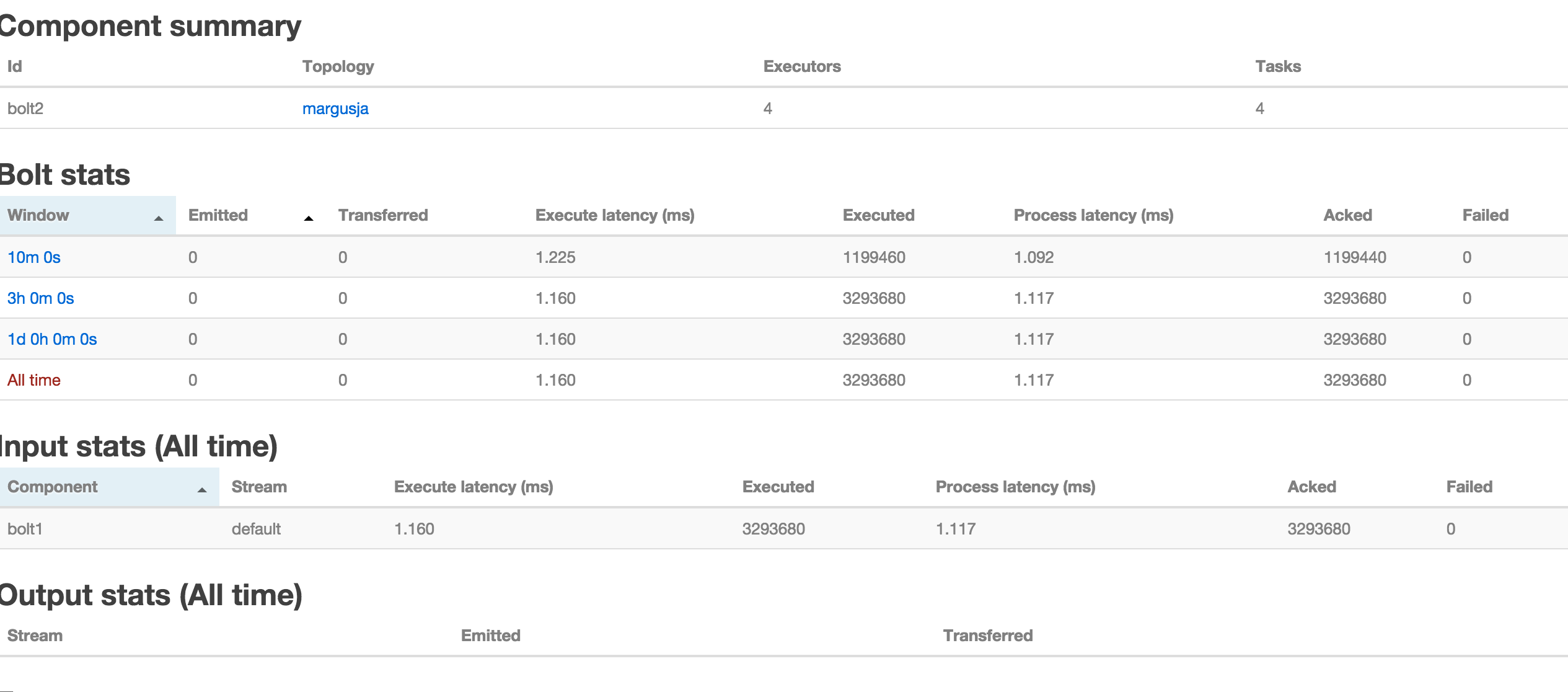This screenshot has height=692, width=1568.
Task: Sort Bolt stats by Transferred column
Action: 383,215
